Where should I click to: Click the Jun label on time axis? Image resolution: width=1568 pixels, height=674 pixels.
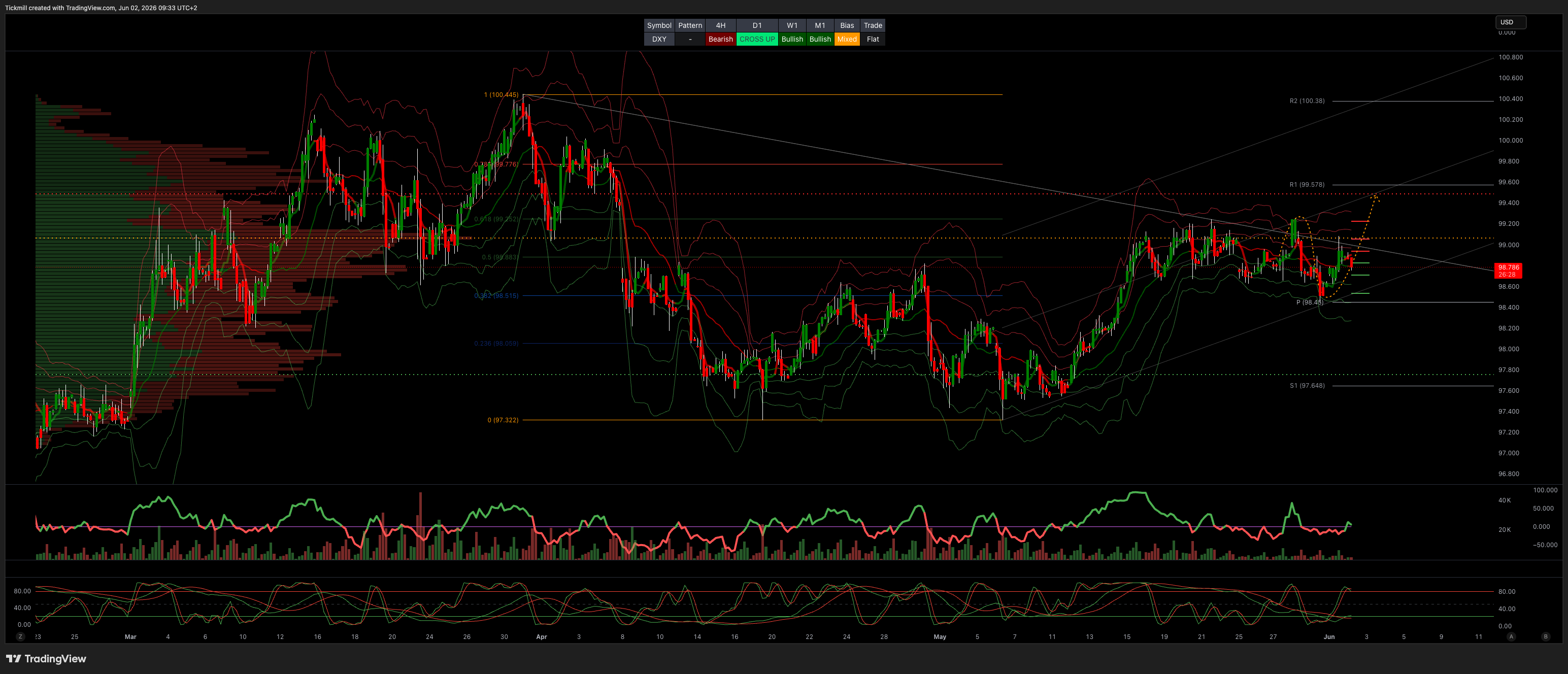point(1329,637)
